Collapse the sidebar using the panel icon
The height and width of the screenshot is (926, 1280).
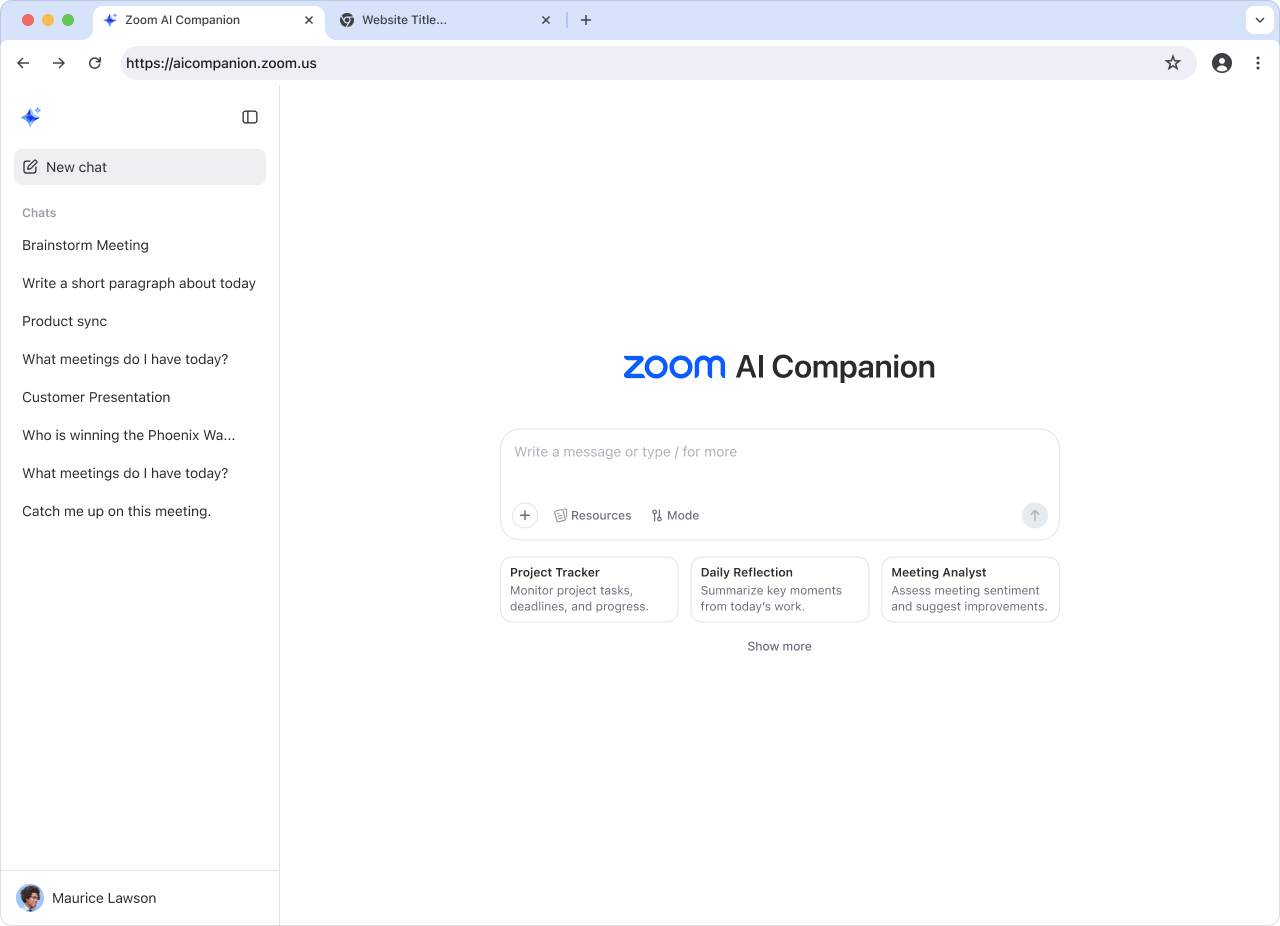click(249, 116)
